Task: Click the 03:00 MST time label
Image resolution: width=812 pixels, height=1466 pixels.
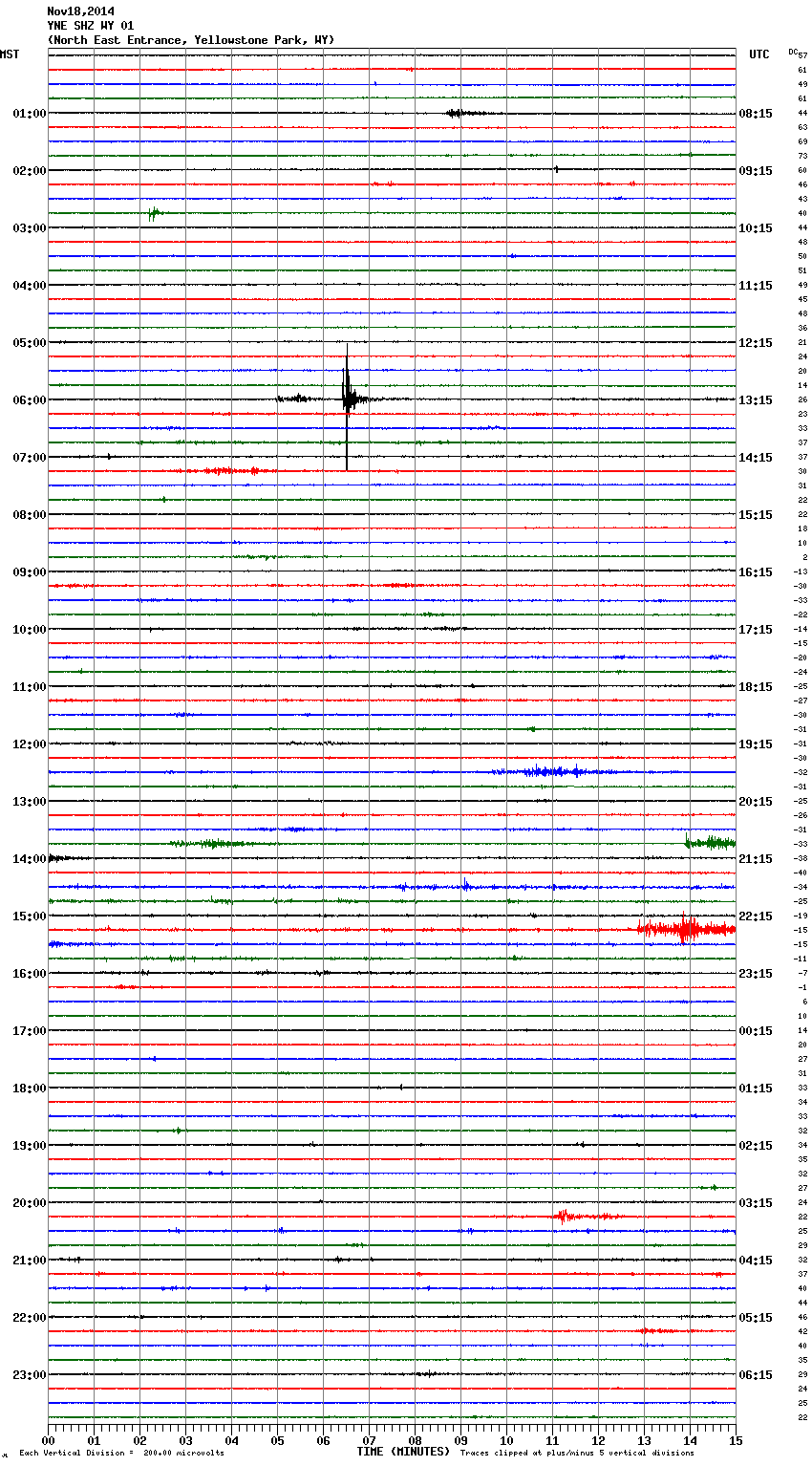Action: click(29, 228)
